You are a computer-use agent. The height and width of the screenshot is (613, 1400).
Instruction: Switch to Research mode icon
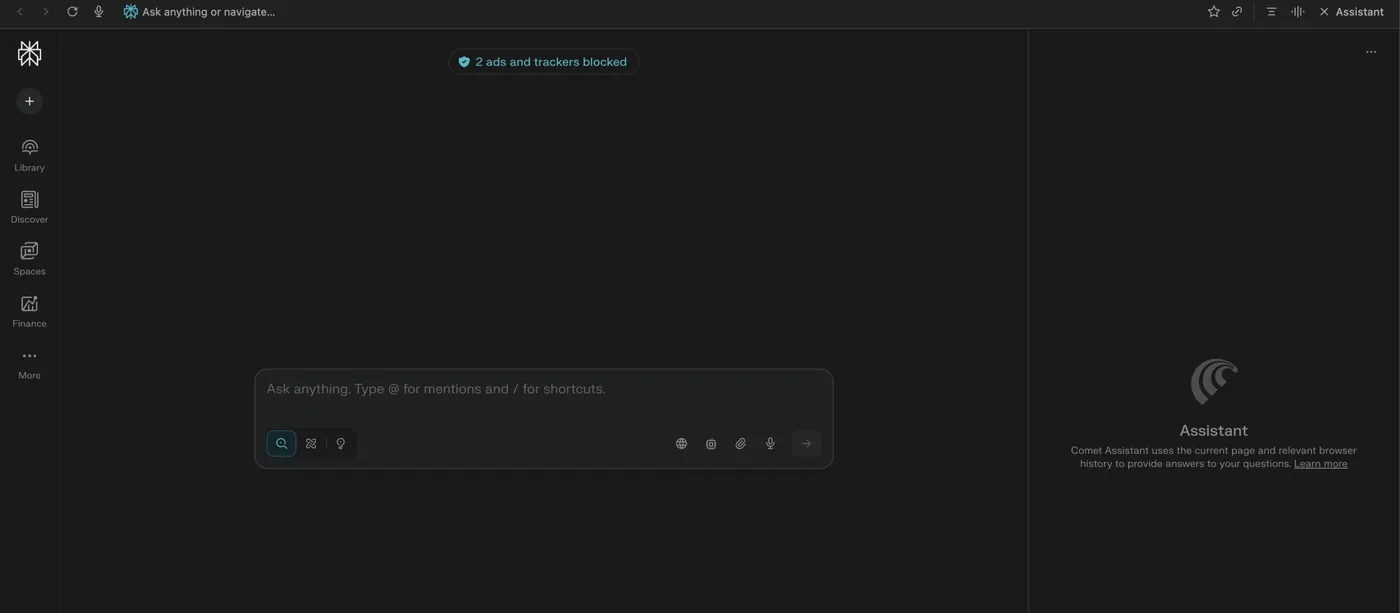click(311, 443)
